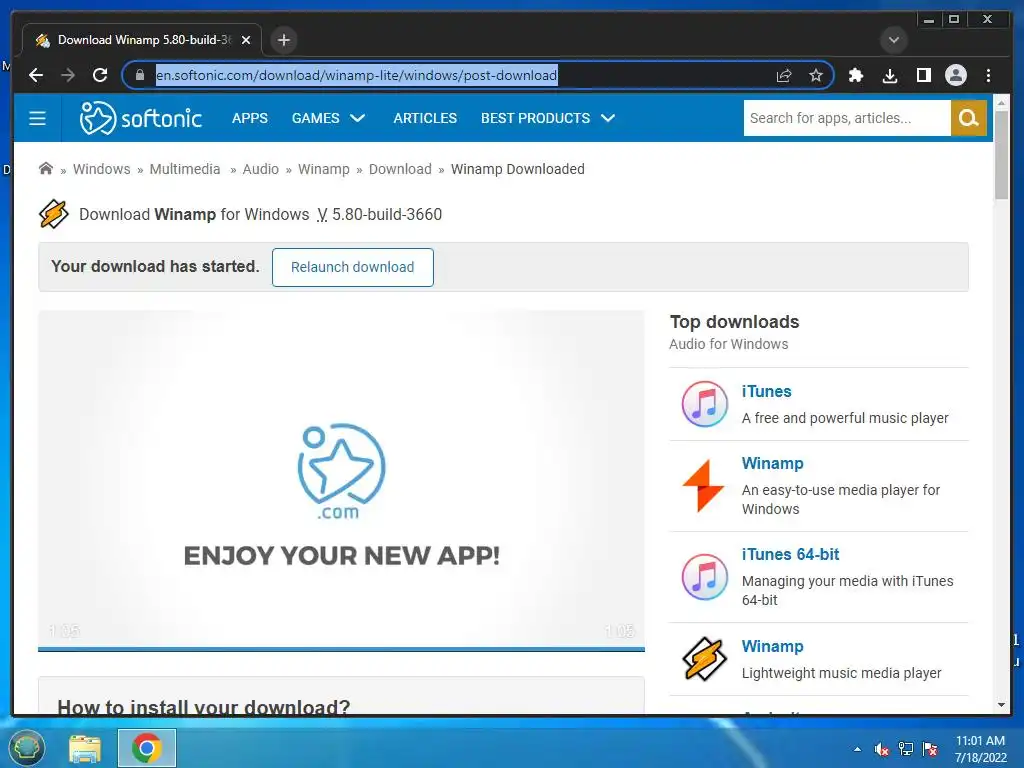The image size is (1024, 768).
Task: Open the network tray icon
Action: pyautogui.click(x=906, y=749)
